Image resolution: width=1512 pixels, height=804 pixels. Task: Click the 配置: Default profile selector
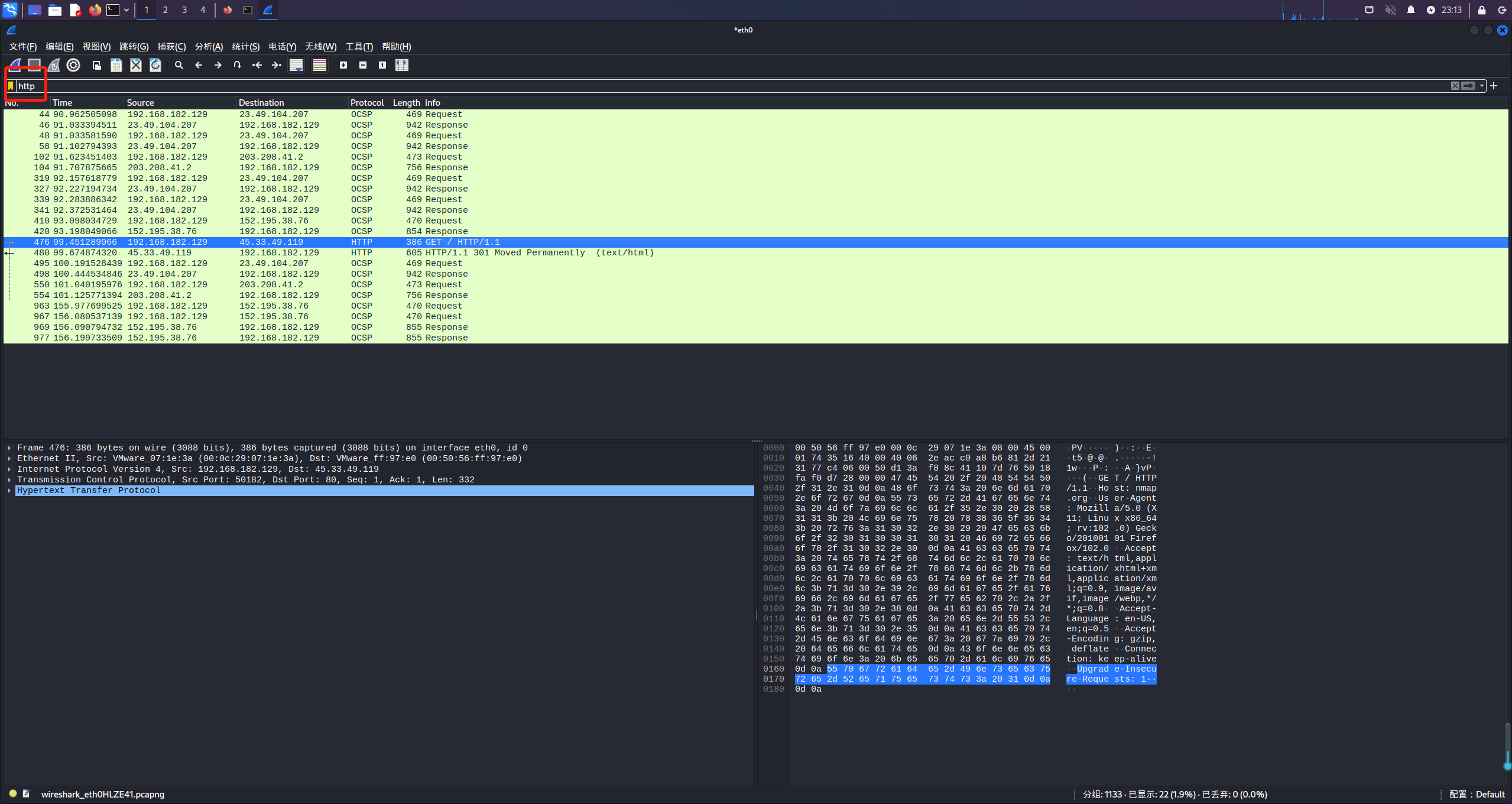pyautogui.click(x=1477, y=795)
